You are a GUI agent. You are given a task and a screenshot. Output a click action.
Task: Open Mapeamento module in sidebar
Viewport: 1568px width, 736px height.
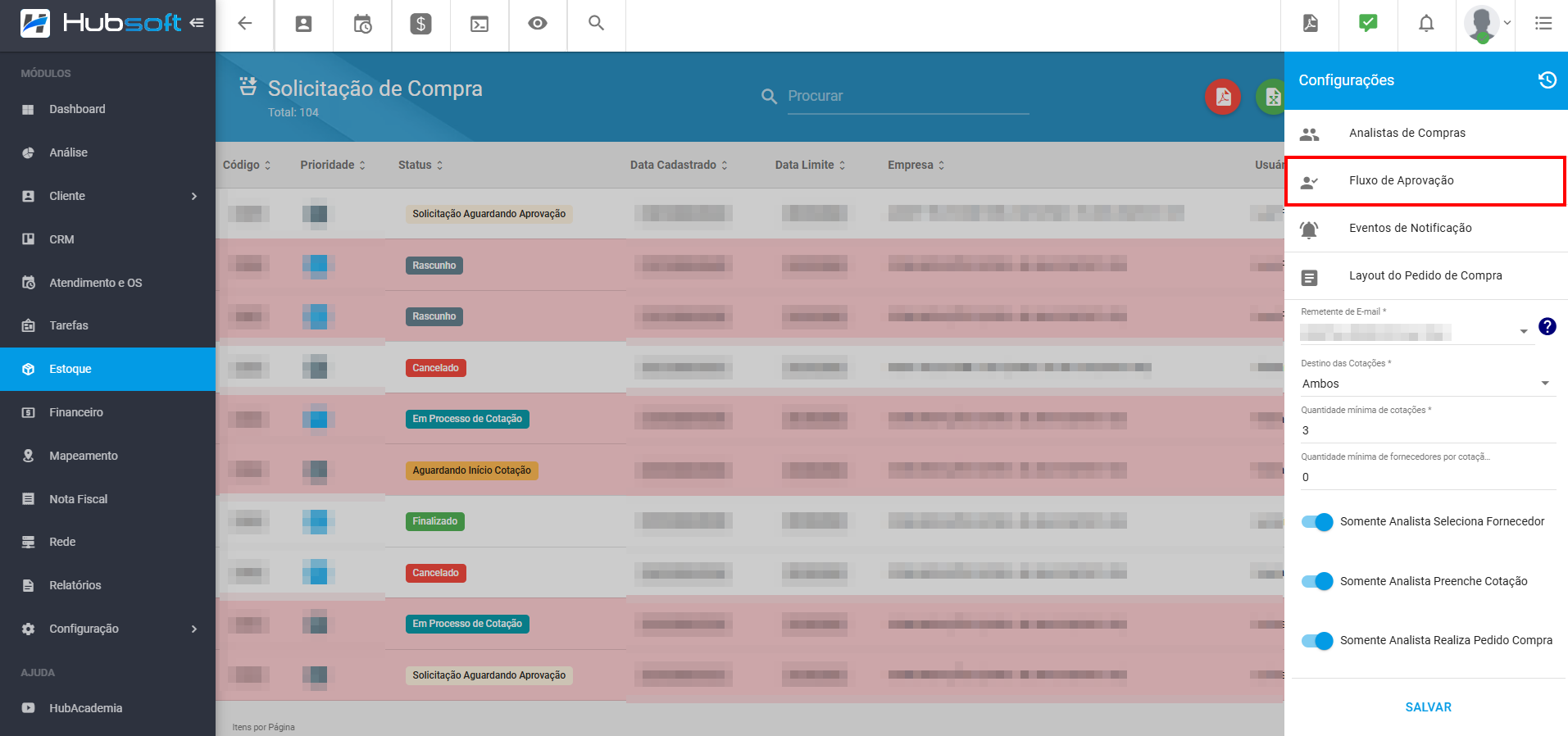107,456
